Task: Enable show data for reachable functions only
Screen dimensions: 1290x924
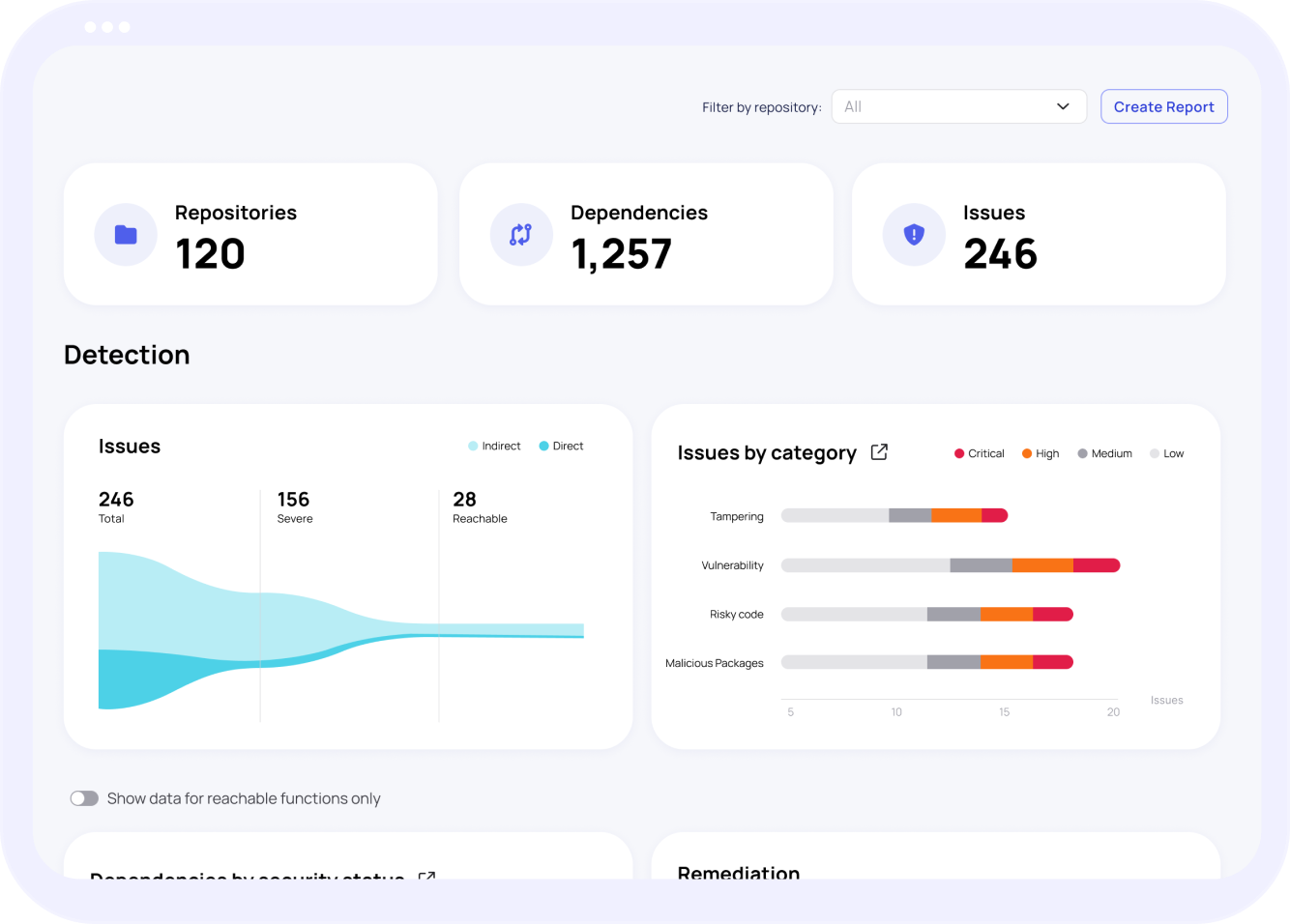Action: 84,798
